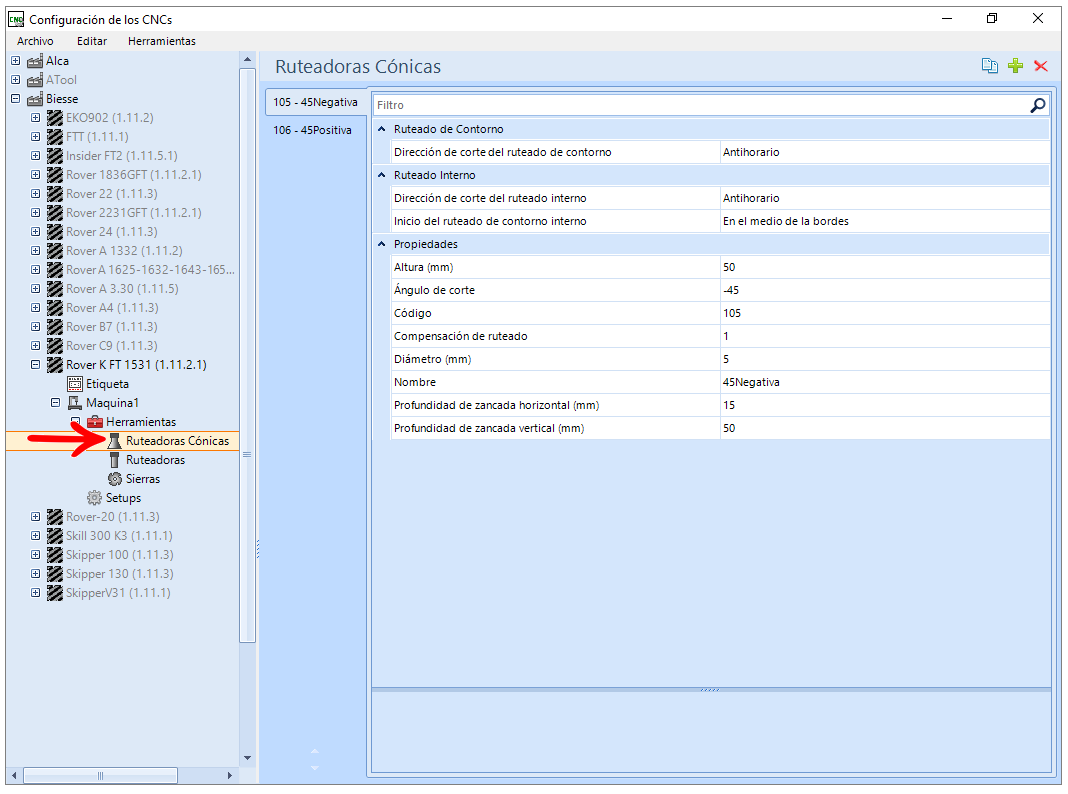
Task: Click the Herramientas toolbox icon
Action: (x=95, y=422)
